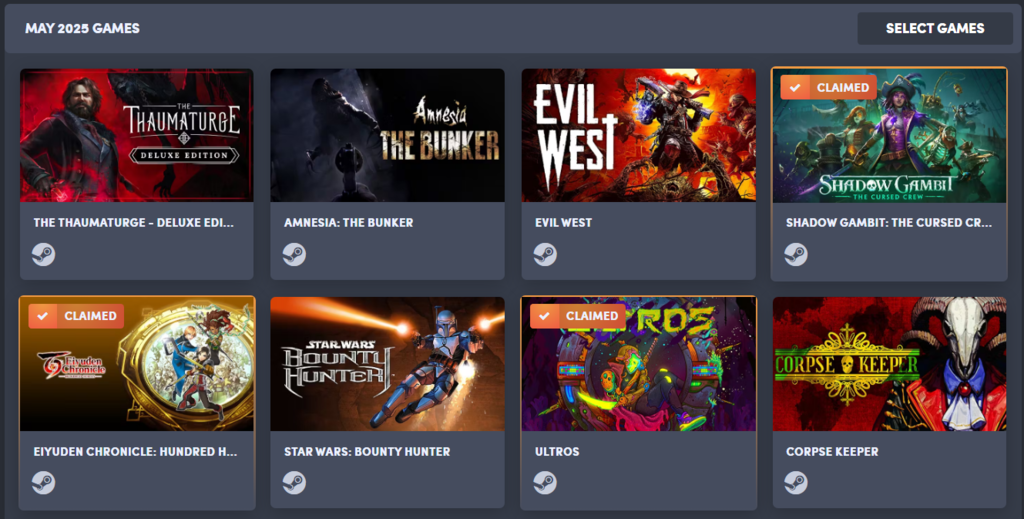Image resolution: width=1024 pixels, height=519 pixels.
Task: Click the Claimed checkmark badge on Shadow Gambit
Action: (829, 87)
